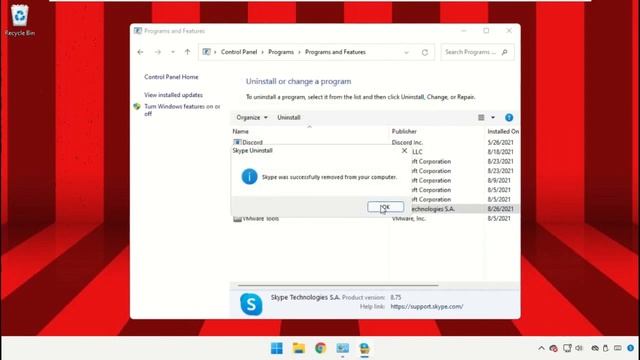Click the 8/9/2021 install date
640x360 pixels.
[x=499, y=180]
